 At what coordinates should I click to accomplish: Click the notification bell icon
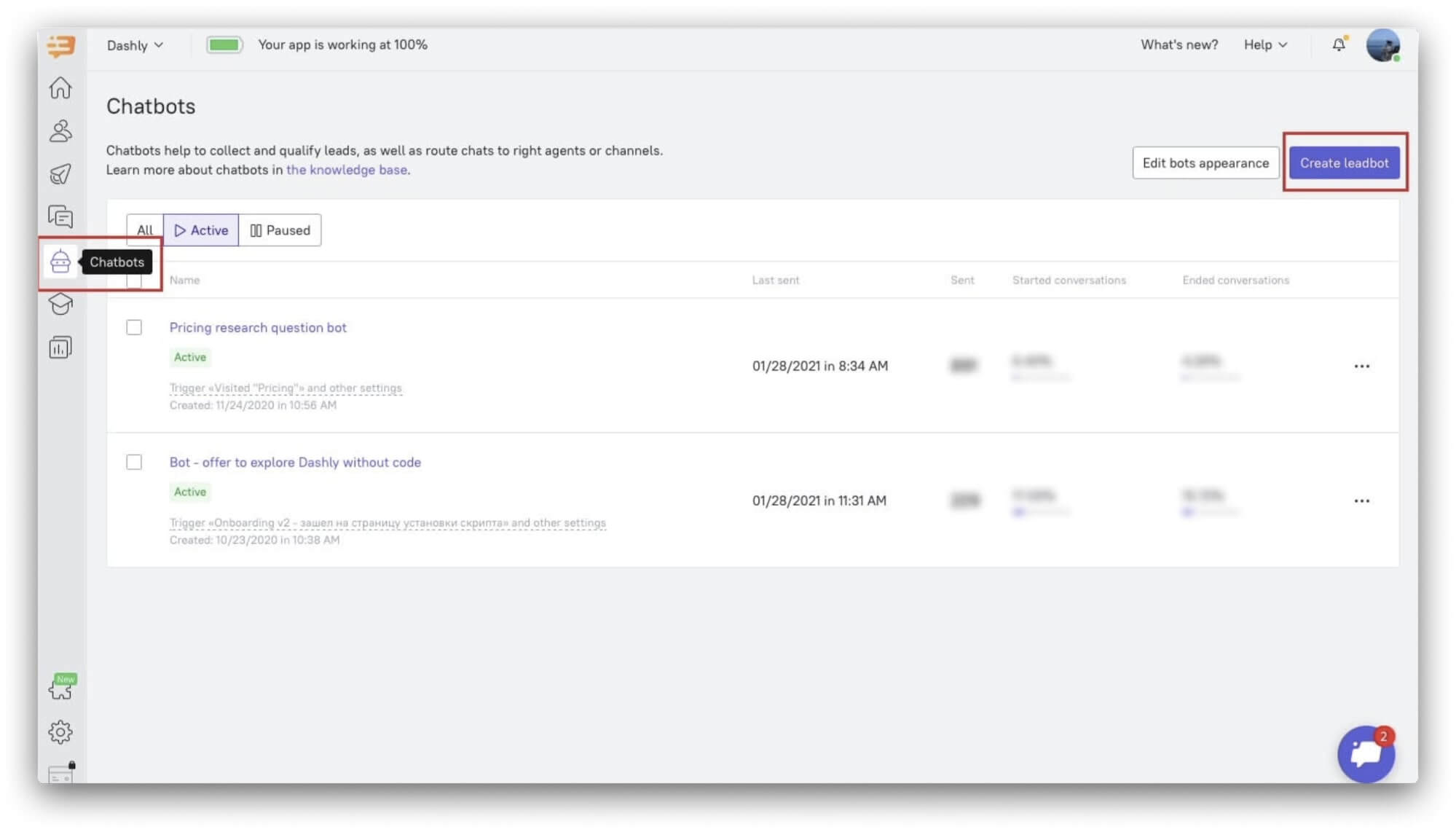pos(1338,44)
